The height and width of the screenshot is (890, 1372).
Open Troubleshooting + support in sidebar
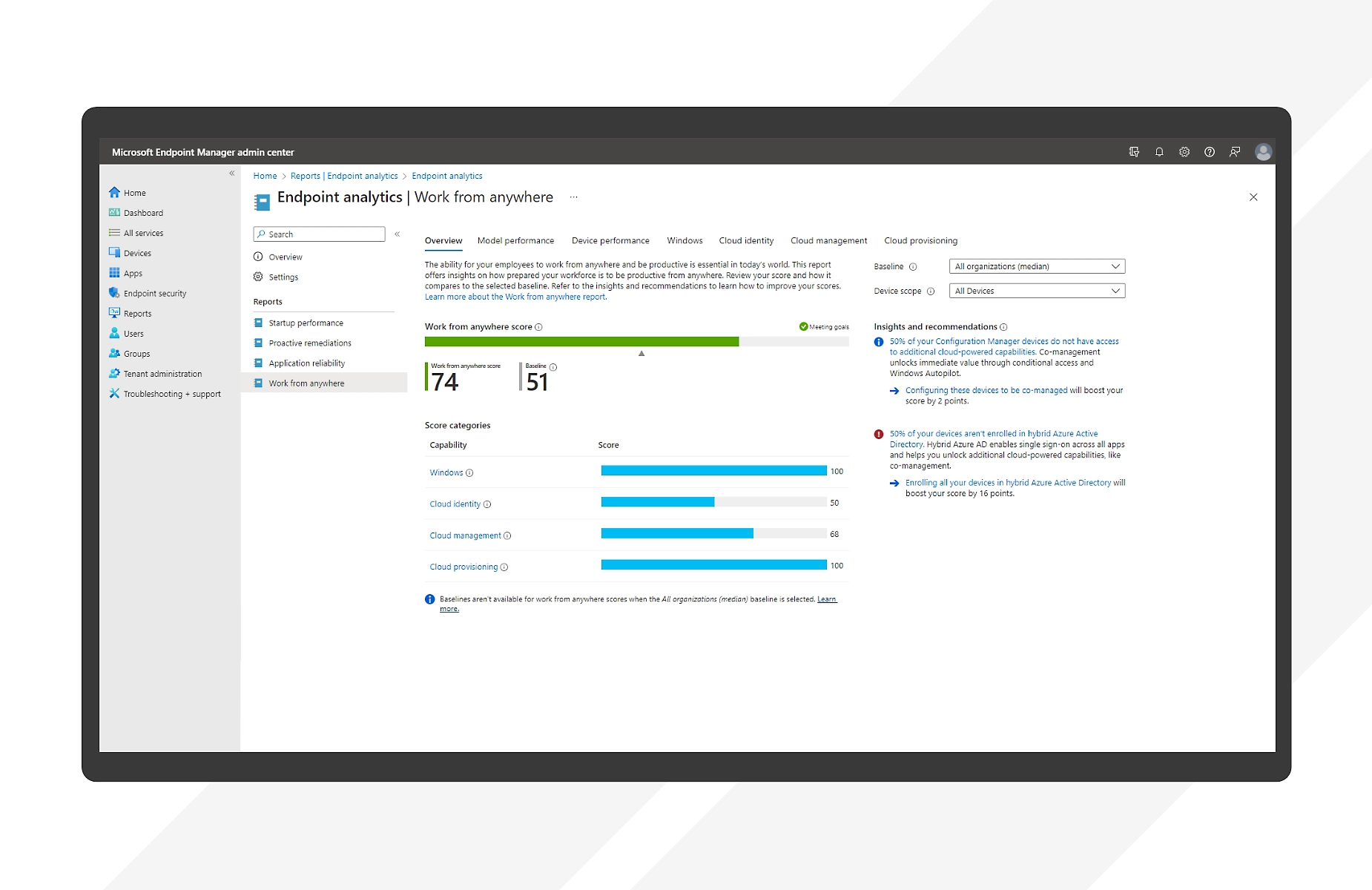point(171,394)
